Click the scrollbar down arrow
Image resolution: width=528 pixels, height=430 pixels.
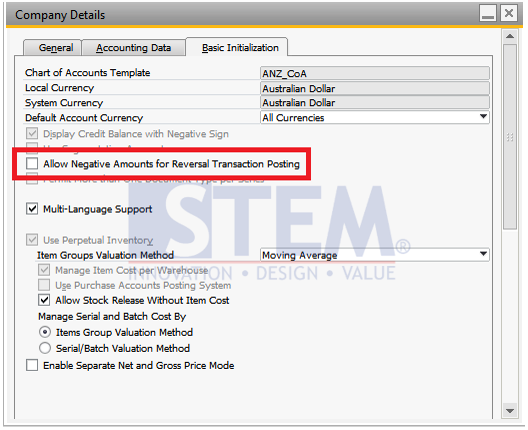(x=510, y=411)
